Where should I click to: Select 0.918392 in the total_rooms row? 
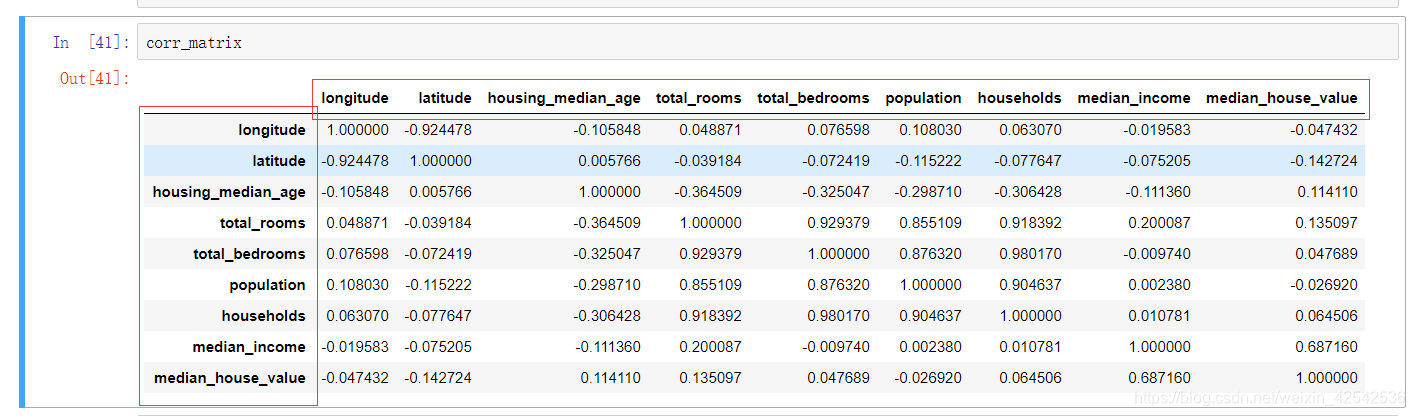[1031, 223]
